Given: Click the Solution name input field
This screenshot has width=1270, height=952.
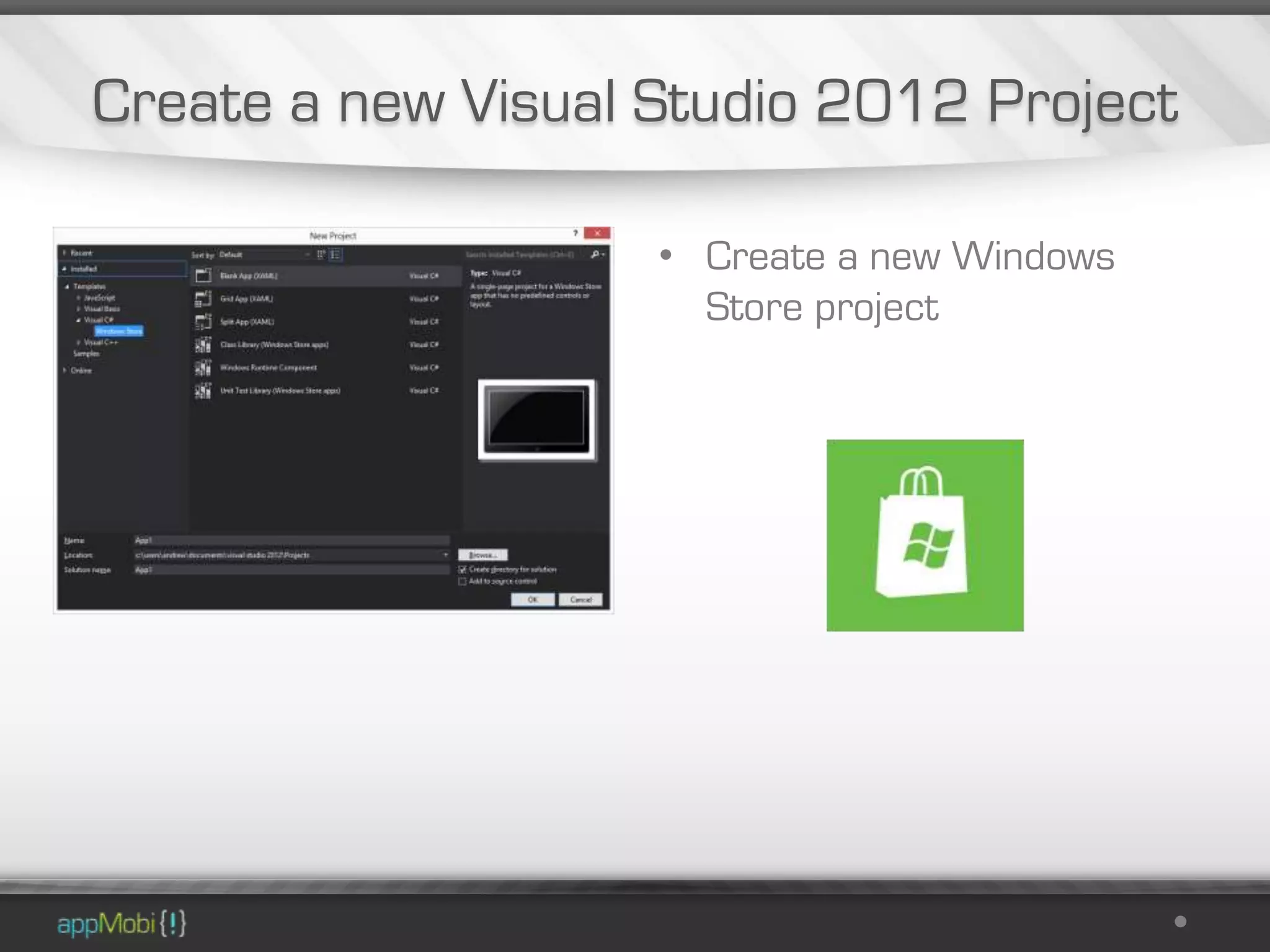Looking at the screenshot, I should click(291, 570).
